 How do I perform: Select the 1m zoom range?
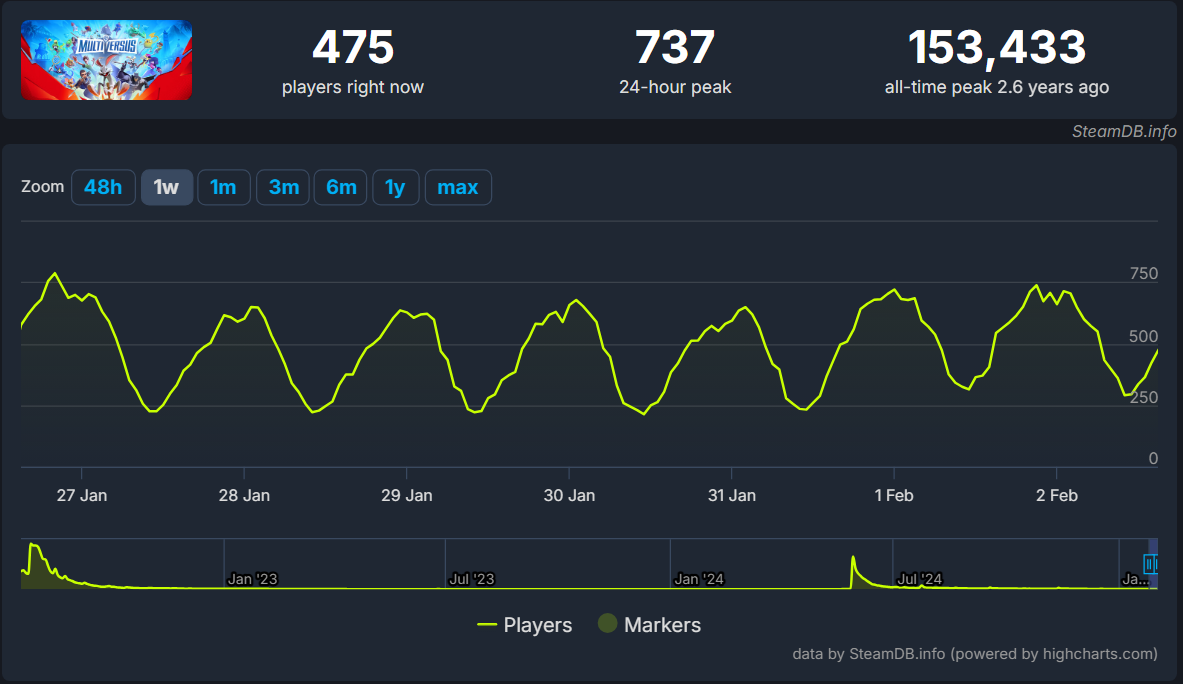coord(223,187)
